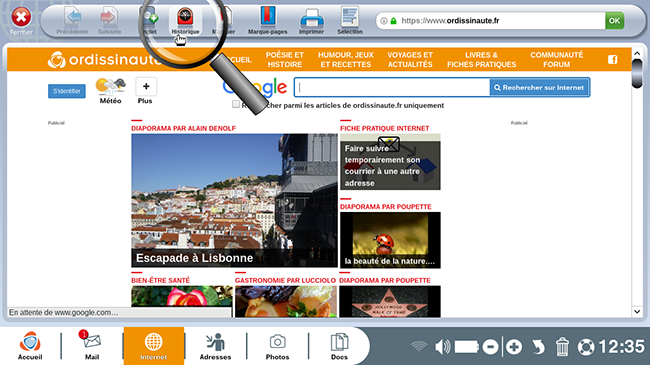The image size is (650, 365).
Task: Open Docs in the bottom dock
Action: [339, 346]
